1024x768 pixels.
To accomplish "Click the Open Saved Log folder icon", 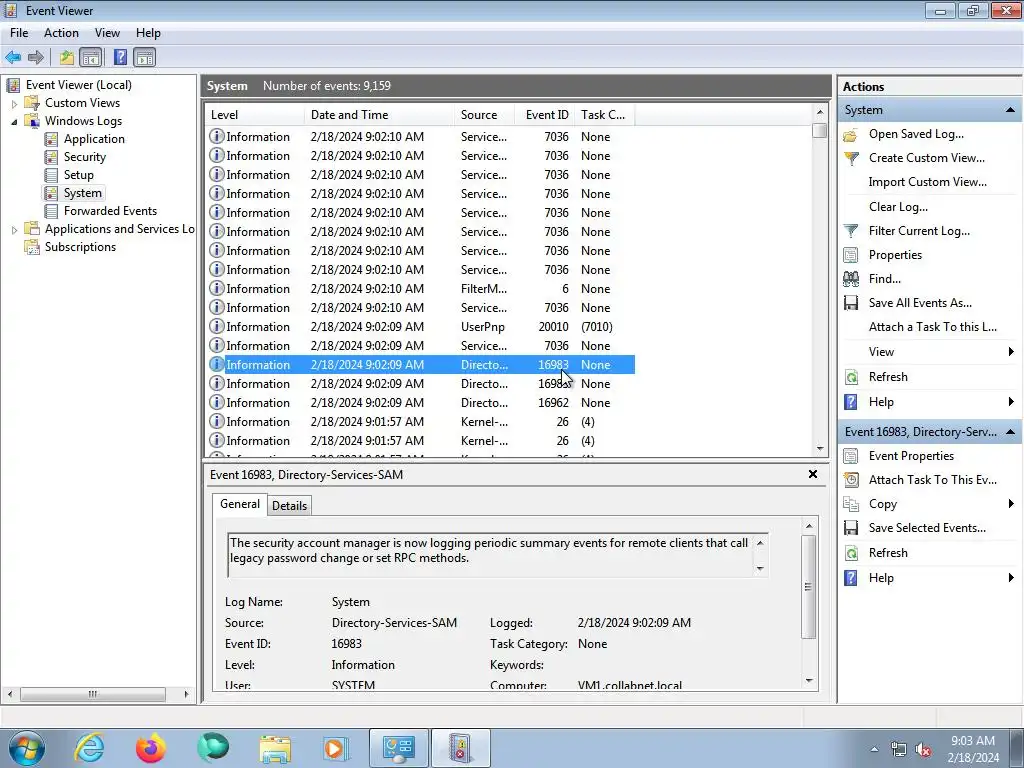I will (850, 135).
